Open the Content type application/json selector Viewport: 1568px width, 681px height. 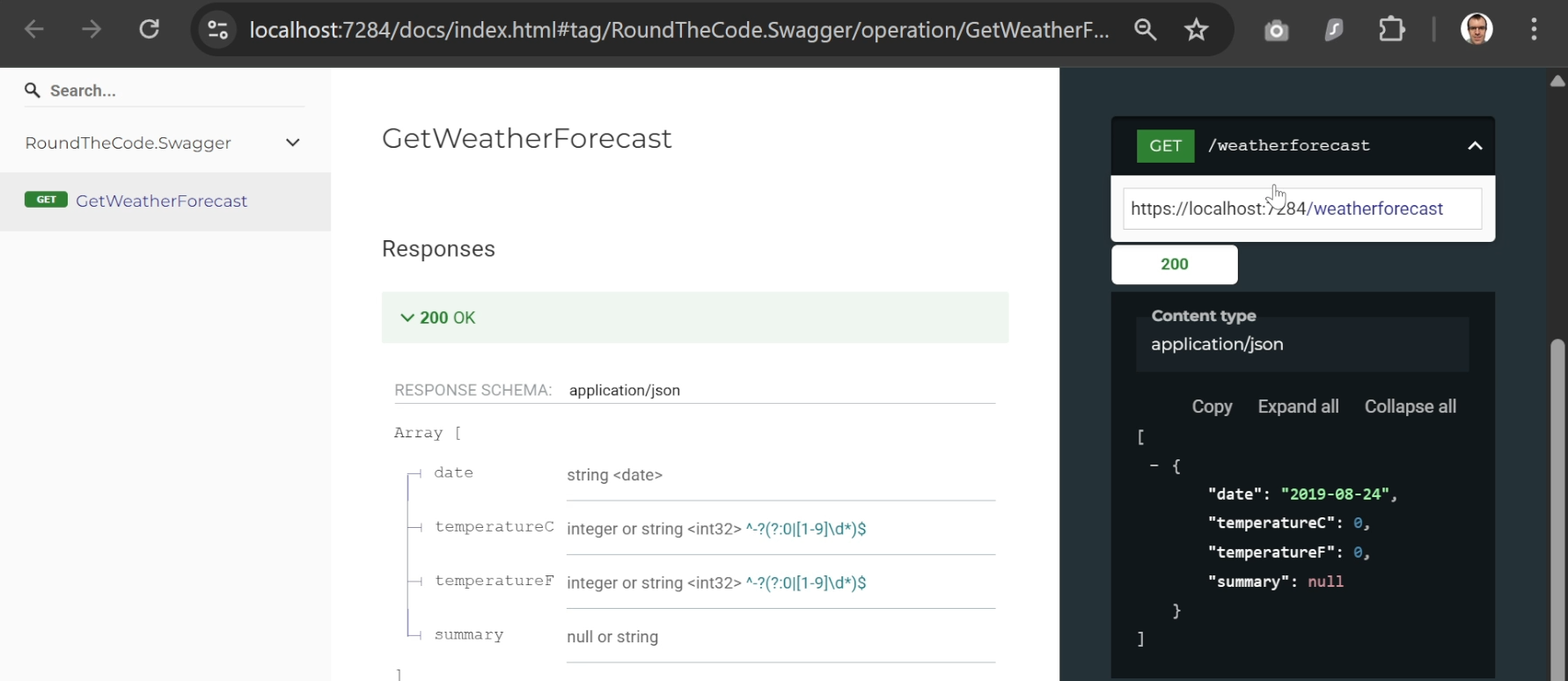1302,344
